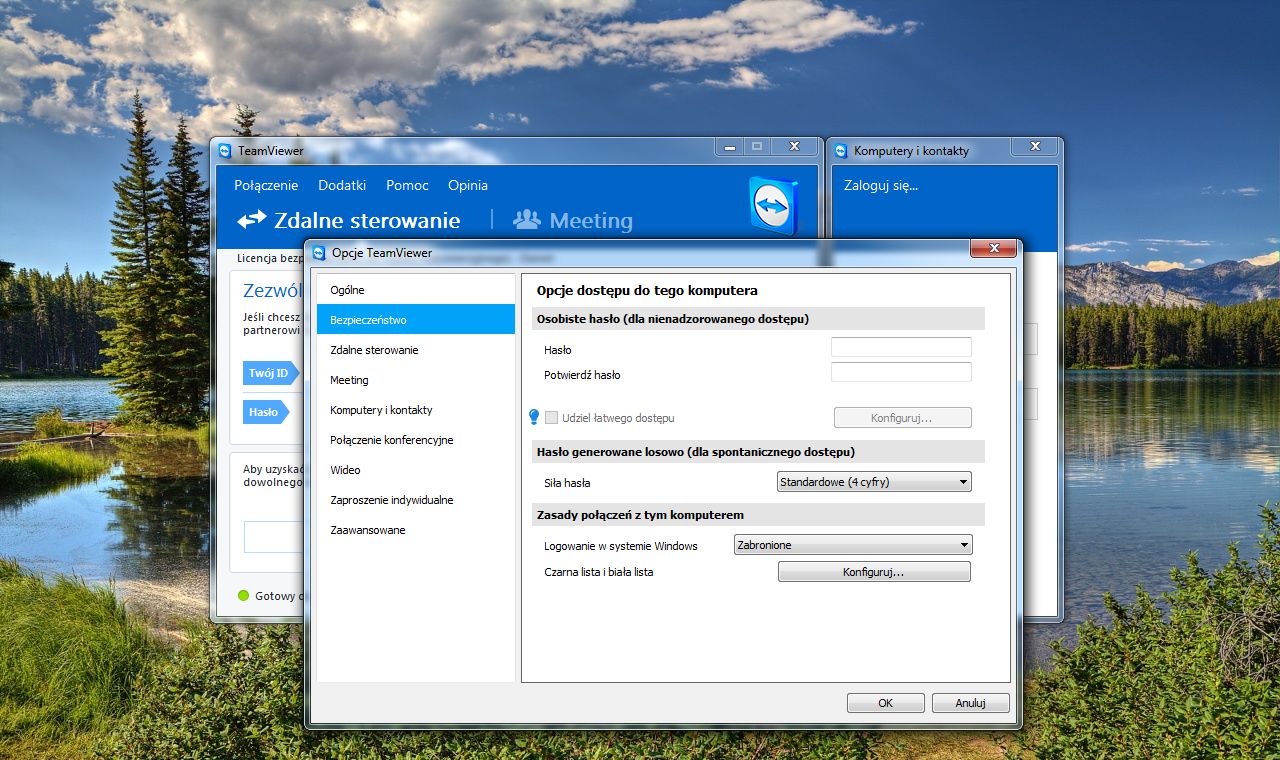The height and width of the screenshot is (760, 1280).
Task: Click the Hasło label in TeamViewer main window
Action: pos(264,411)
